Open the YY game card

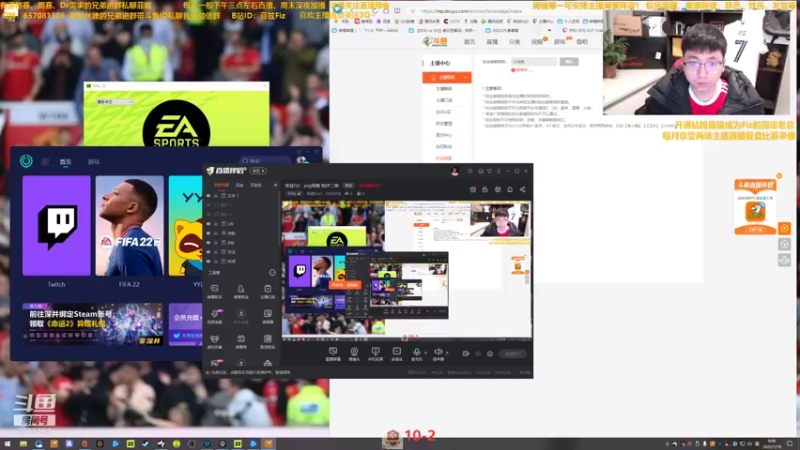pyautogui.click(x=186, y=226)
